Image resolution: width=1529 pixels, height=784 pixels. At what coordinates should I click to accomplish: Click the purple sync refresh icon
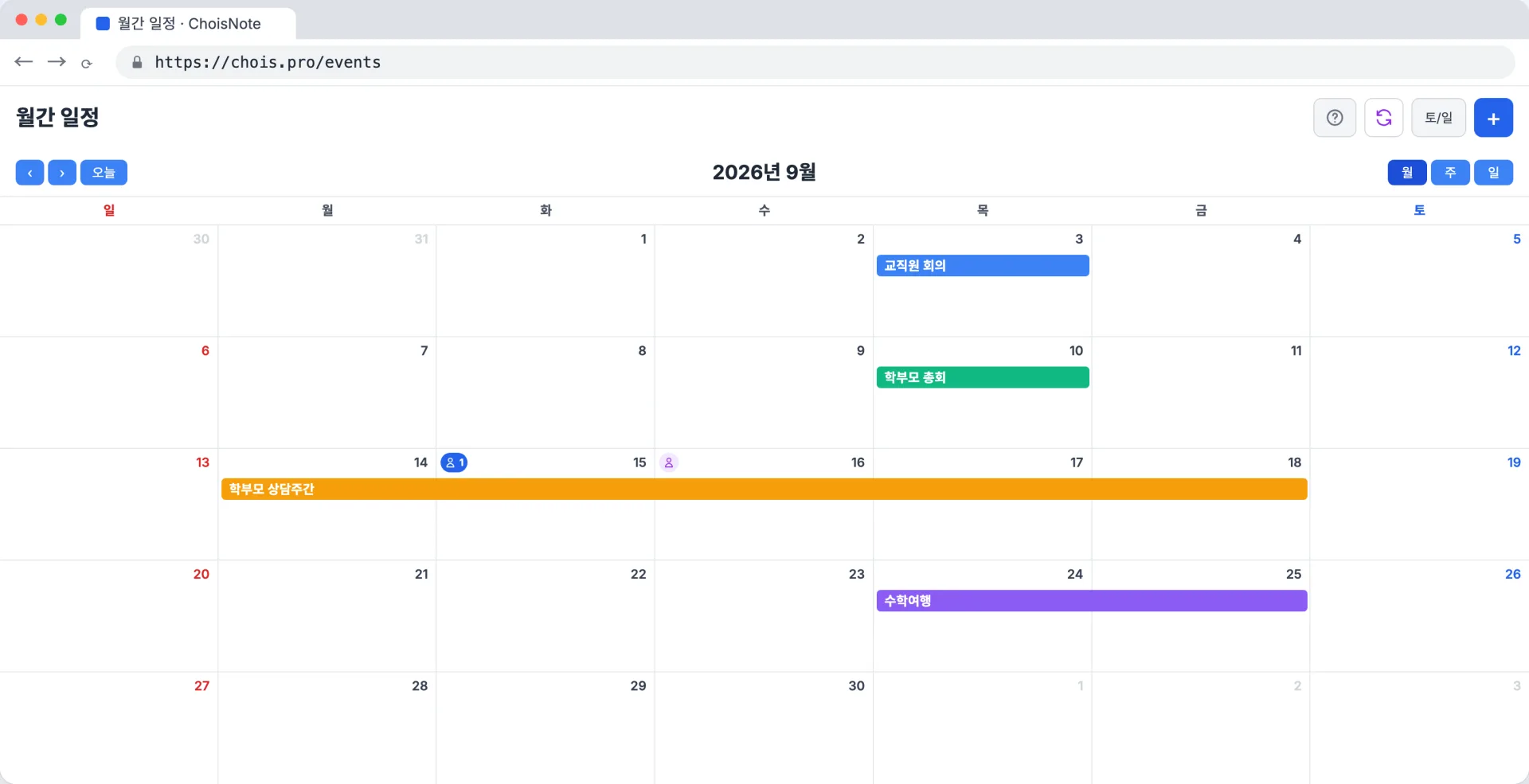[x=1384, y=118]
